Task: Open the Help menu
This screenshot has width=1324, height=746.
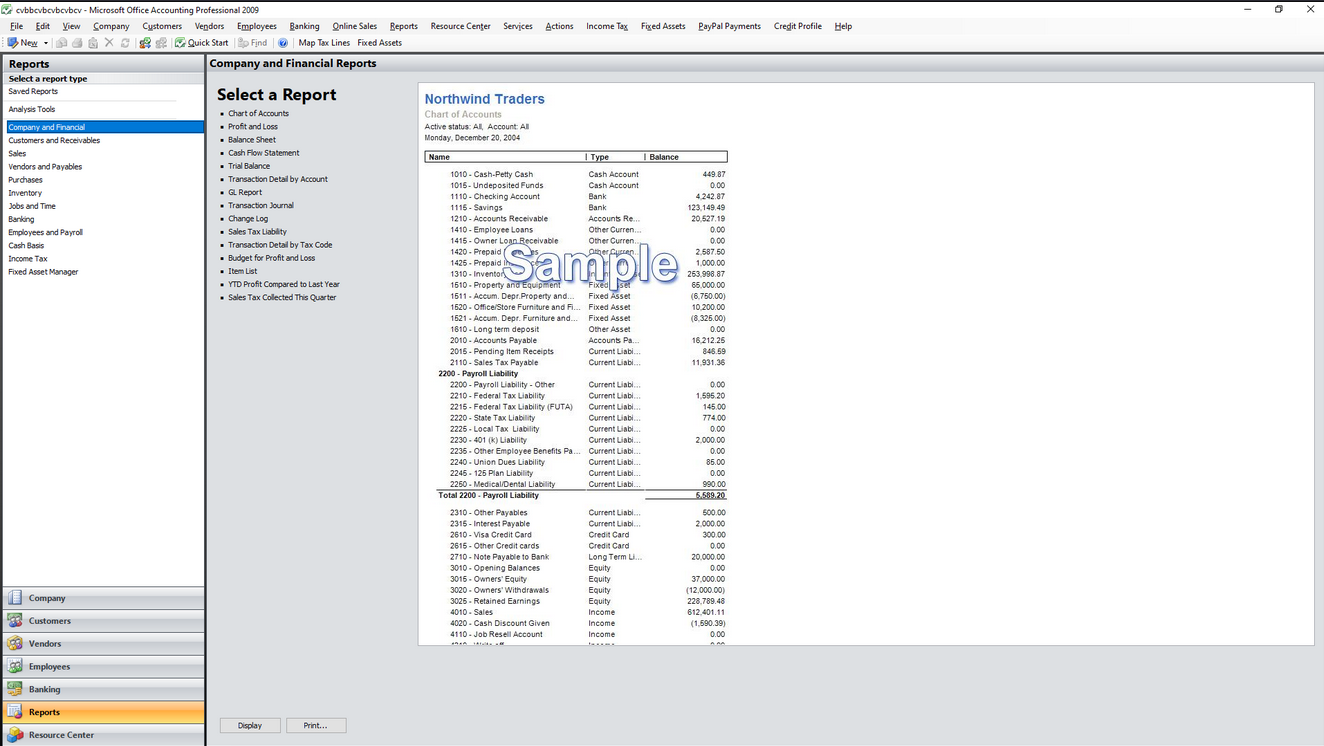Action: 843,26
